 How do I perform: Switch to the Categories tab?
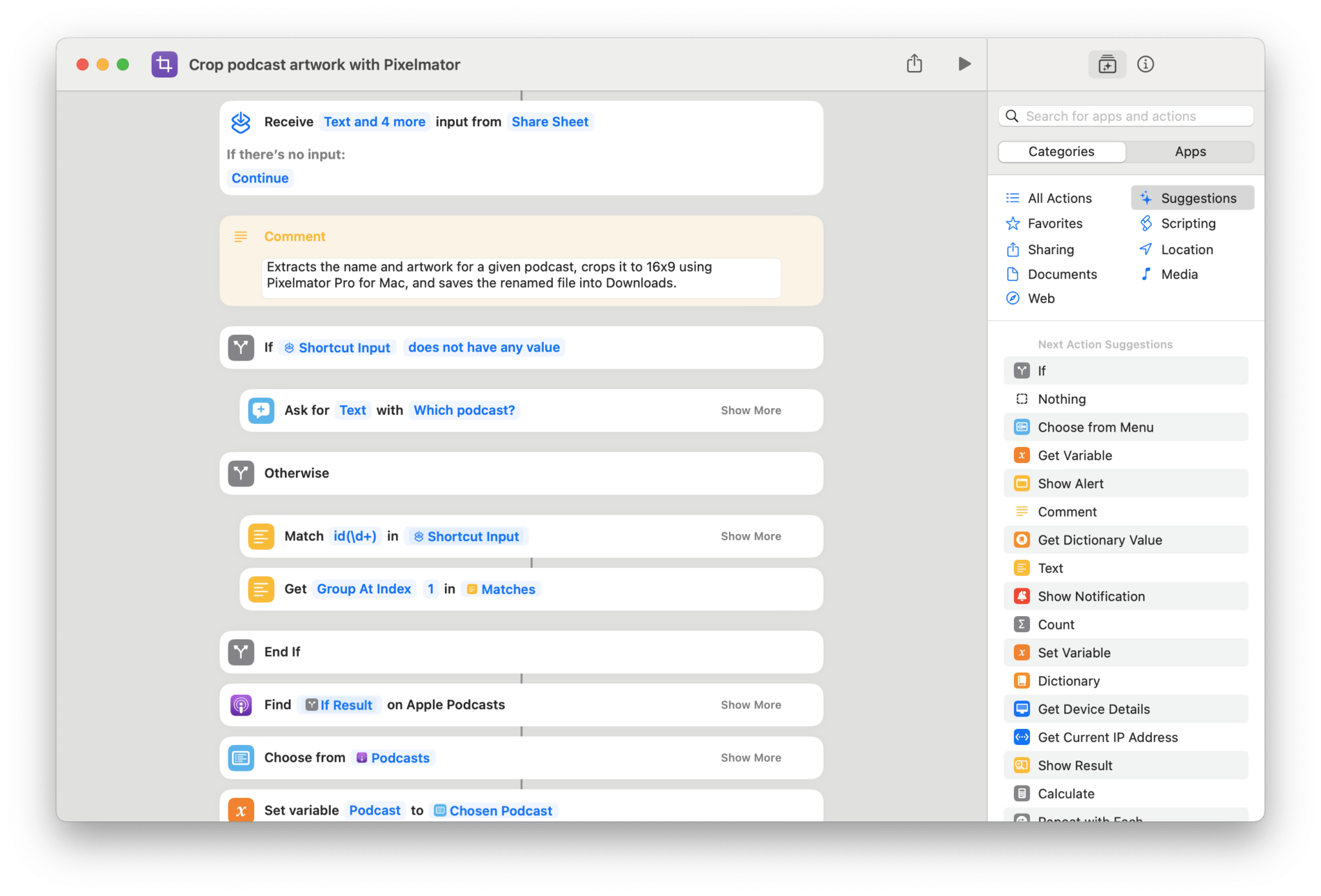[x=1061, y=152]
